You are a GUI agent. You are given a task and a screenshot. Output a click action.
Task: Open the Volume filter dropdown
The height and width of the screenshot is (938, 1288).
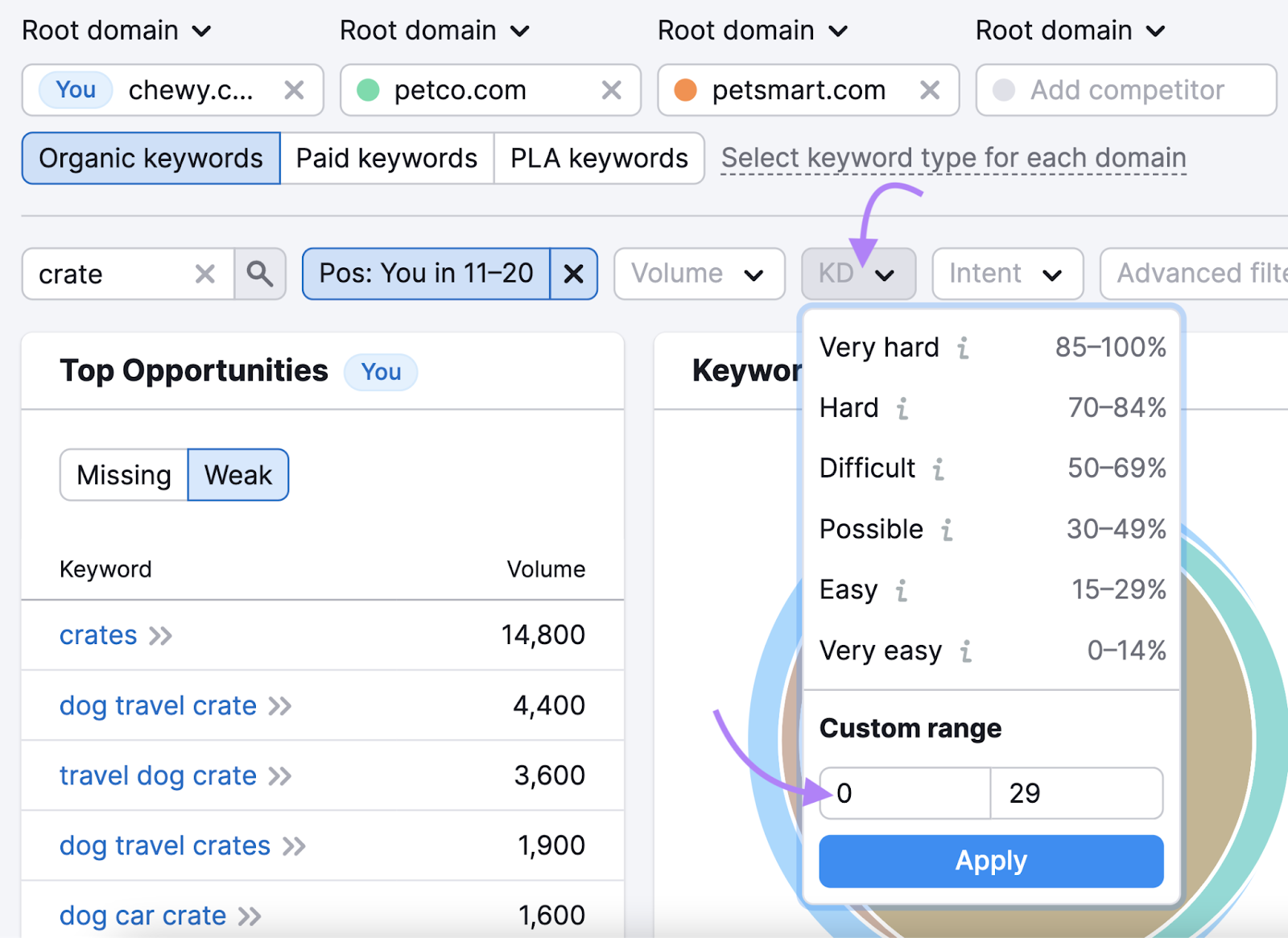(x=699, y=274)
